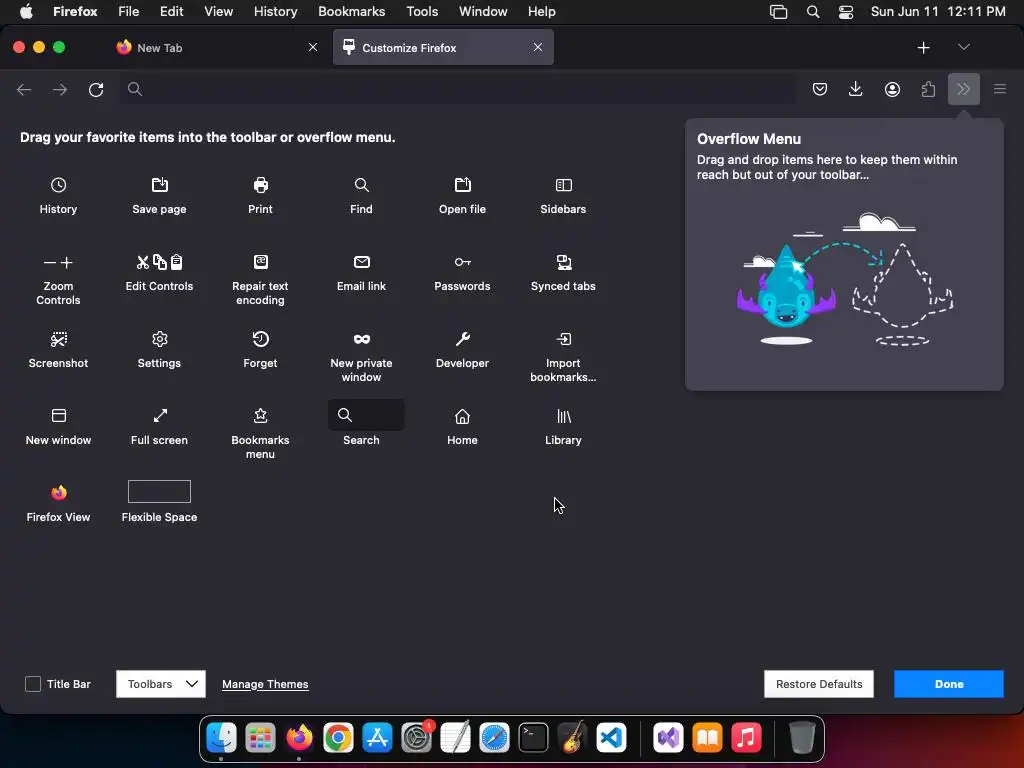Expand the list all tabs chevron
The image size is (1024, 768).
pyautogui.click(x=963, y=47)
